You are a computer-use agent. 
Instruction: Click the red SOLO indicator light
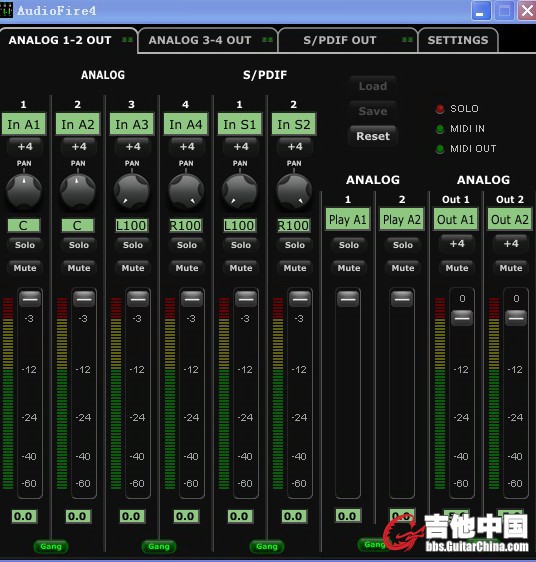(440, 109)
